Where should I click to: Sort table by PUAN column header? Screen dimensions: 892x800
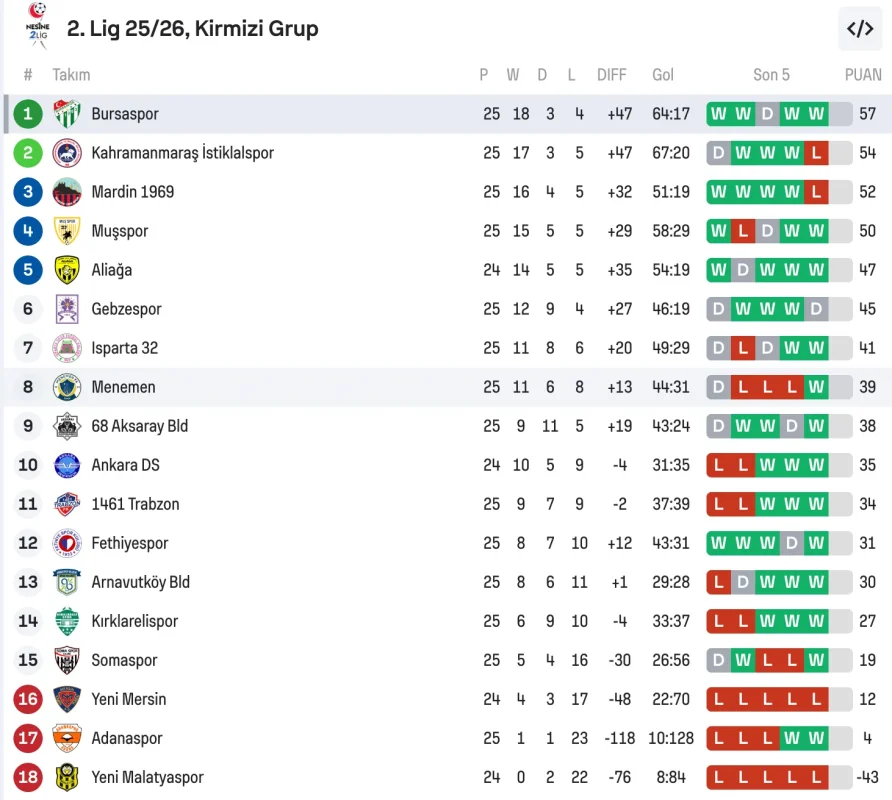pos(863,75)
